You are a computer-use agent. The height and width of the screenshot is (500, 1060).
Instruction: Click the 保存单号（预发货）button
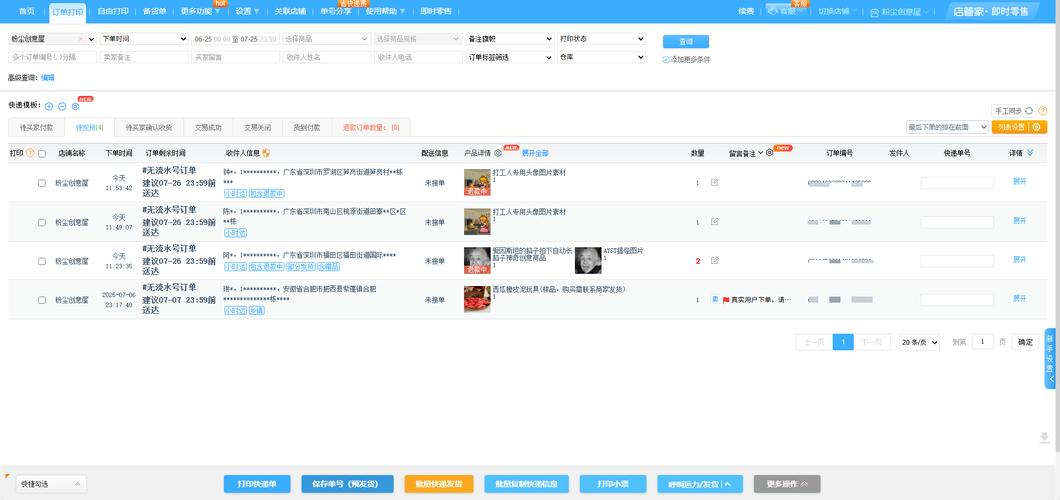[347, 484]
